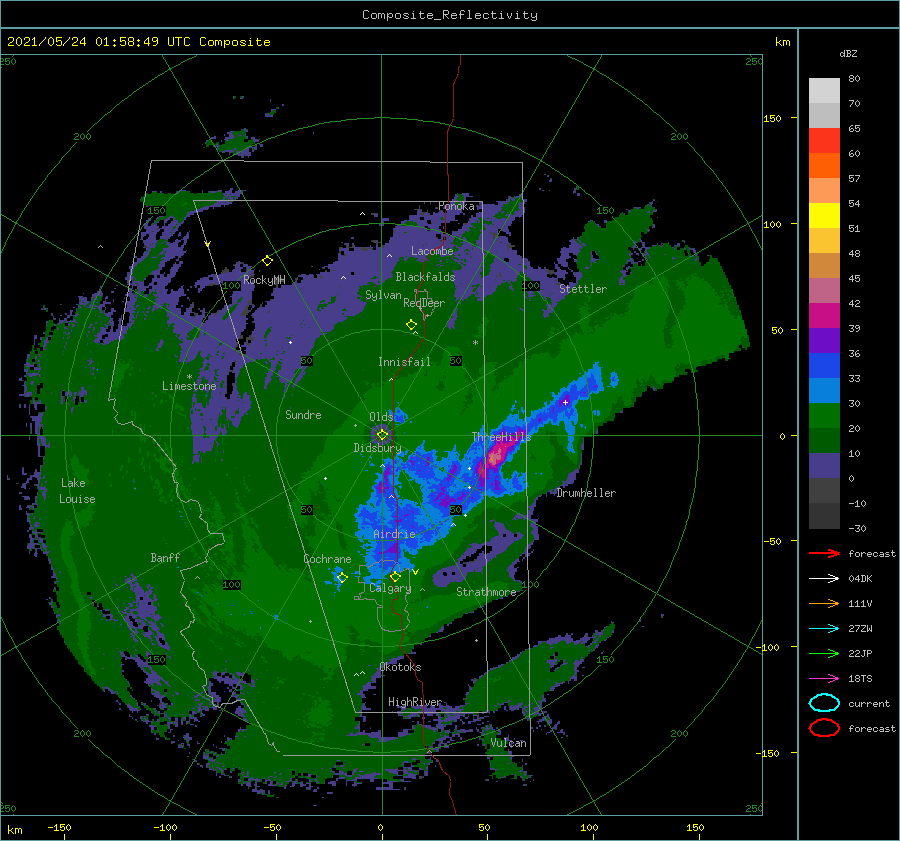Click the RedDeer city label
The height and width of the screenshot is (841, 900).
tap(424, 303)
